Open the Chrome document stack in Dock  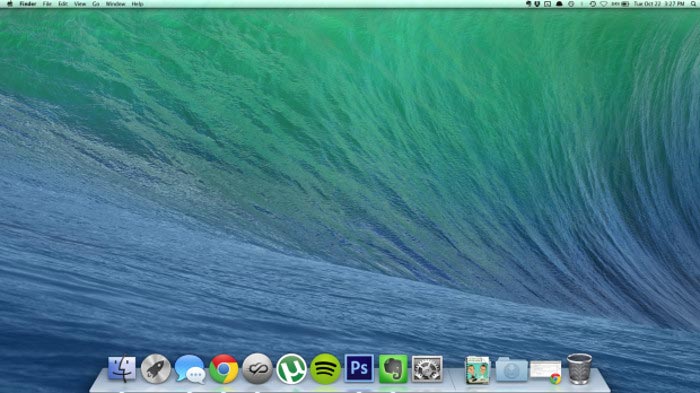tap(546, 372)
